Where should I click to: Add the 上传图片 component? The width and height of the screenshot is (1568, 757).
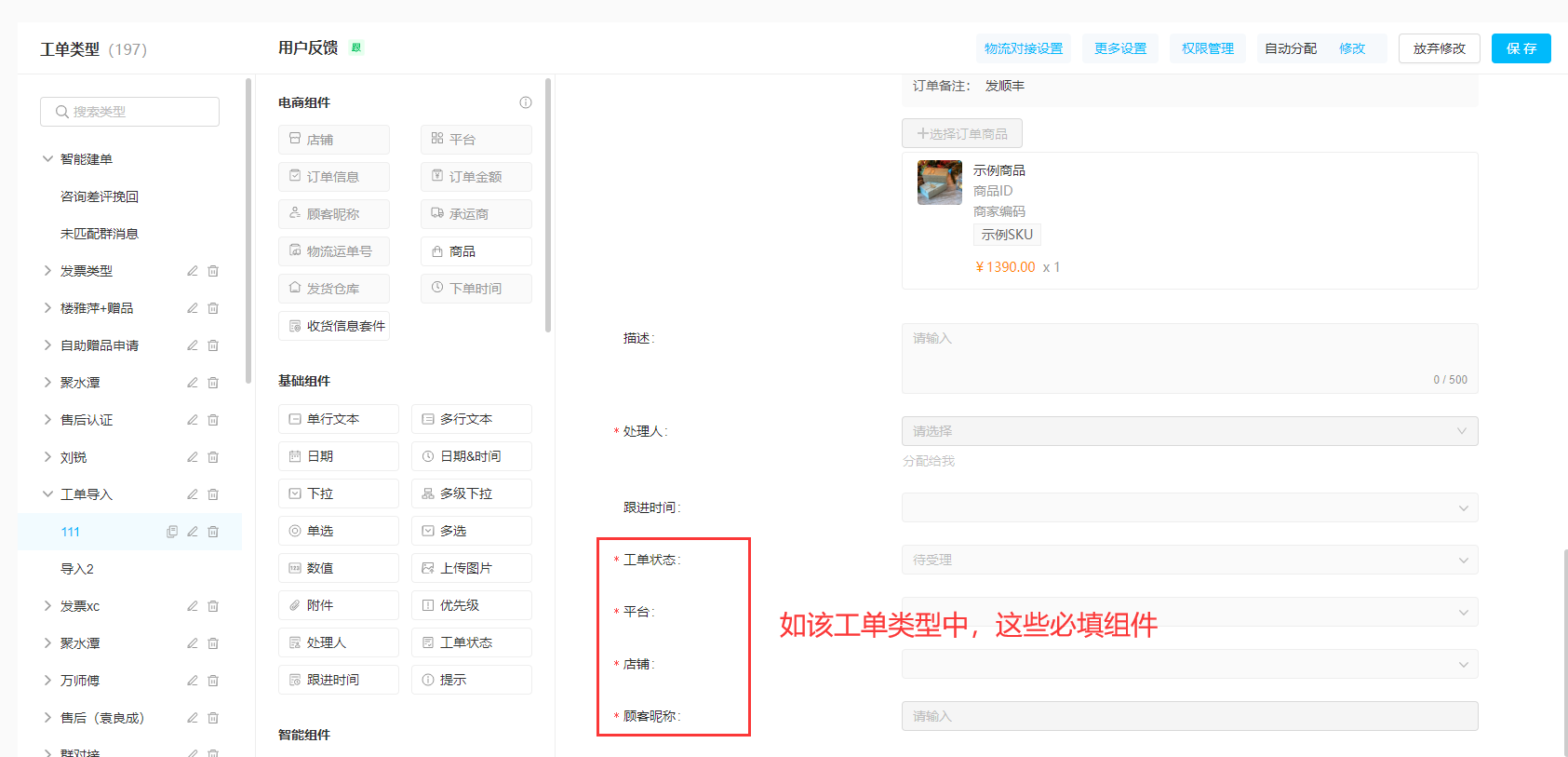point(472,568)
